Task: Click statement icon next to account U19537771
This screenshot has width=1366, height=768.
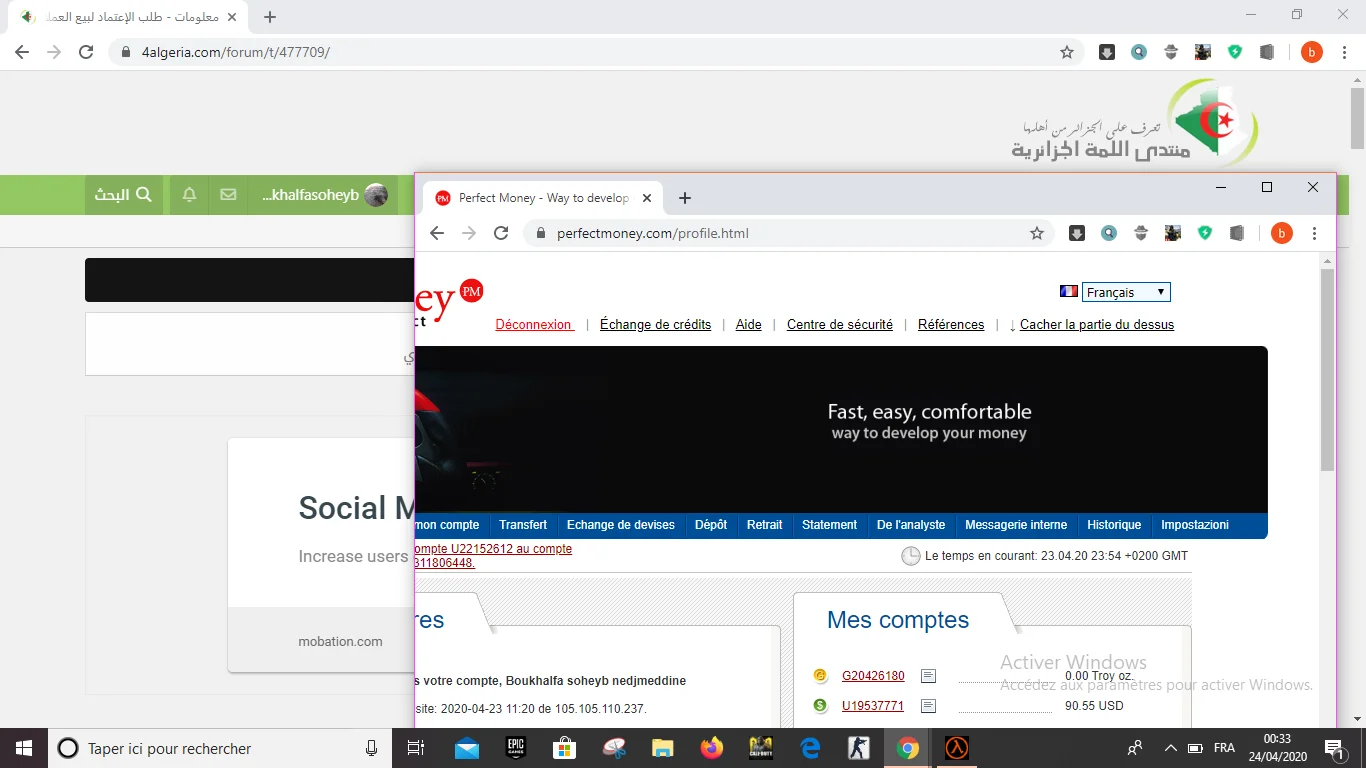Action: point(928,706)
